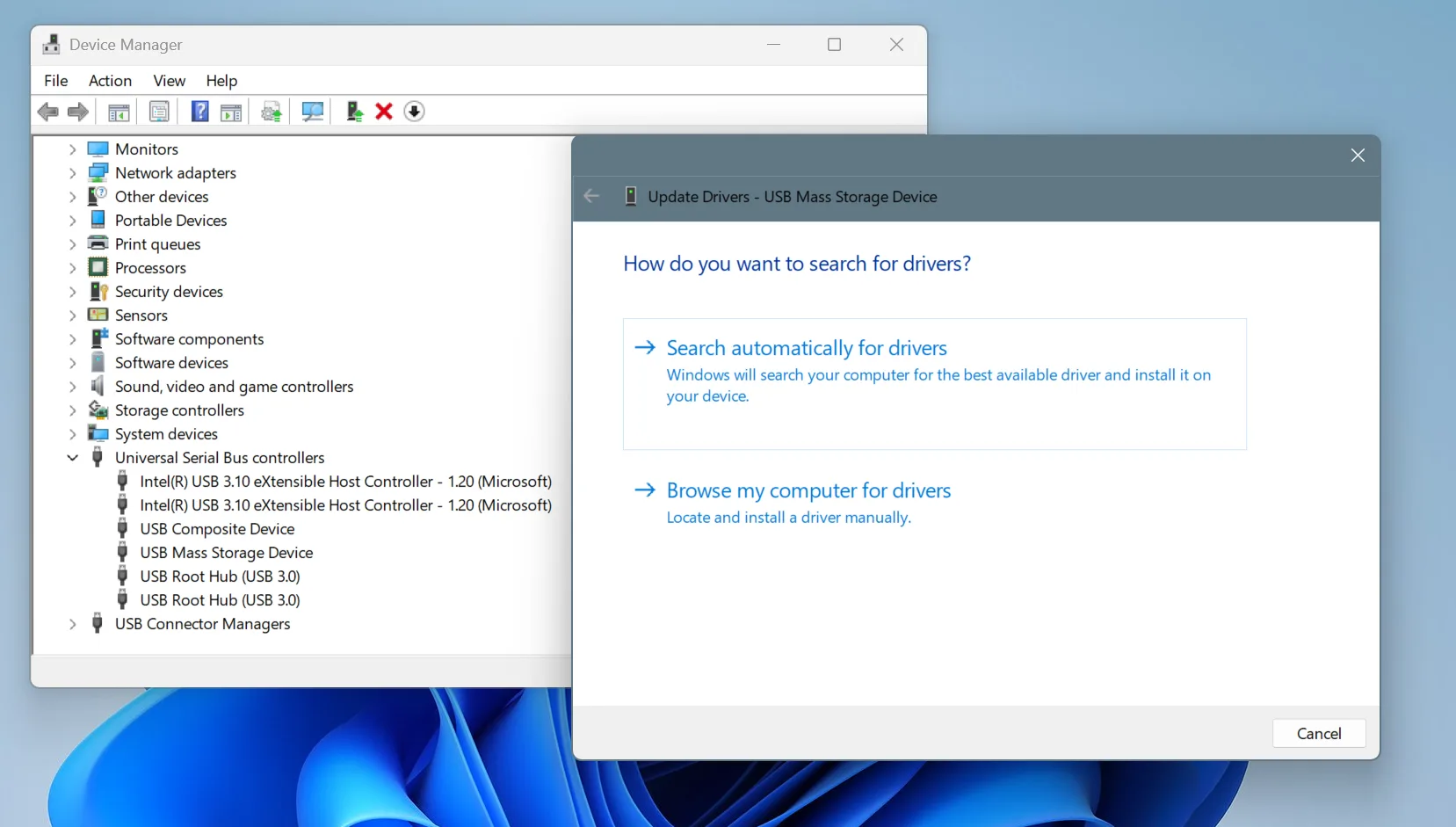Open the Action menu

click(110, 81)
